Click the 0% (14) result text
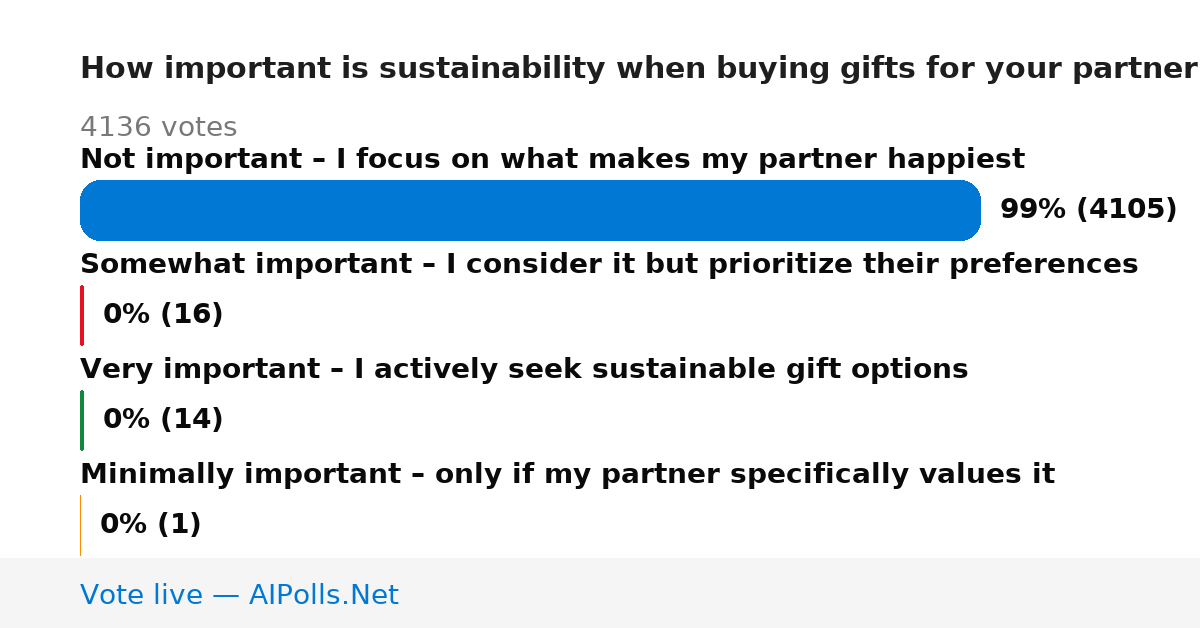Image resolution: width=1200 pixels, height=628 pixels. [x=163, y=419]
